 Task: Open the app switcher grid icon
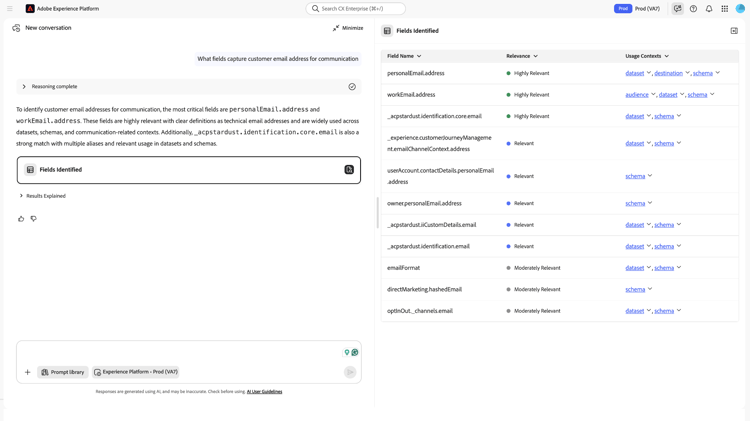(x=725, y=9)
